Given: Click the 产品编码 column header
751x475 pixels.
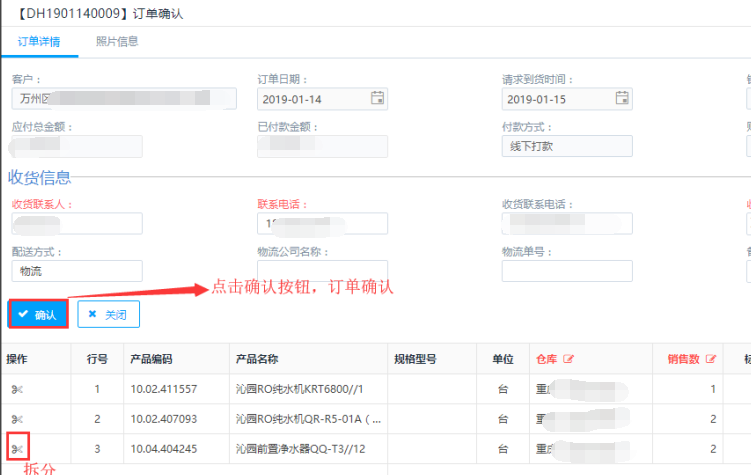Looking at the screenshot, I should click(x=151, y=359).
